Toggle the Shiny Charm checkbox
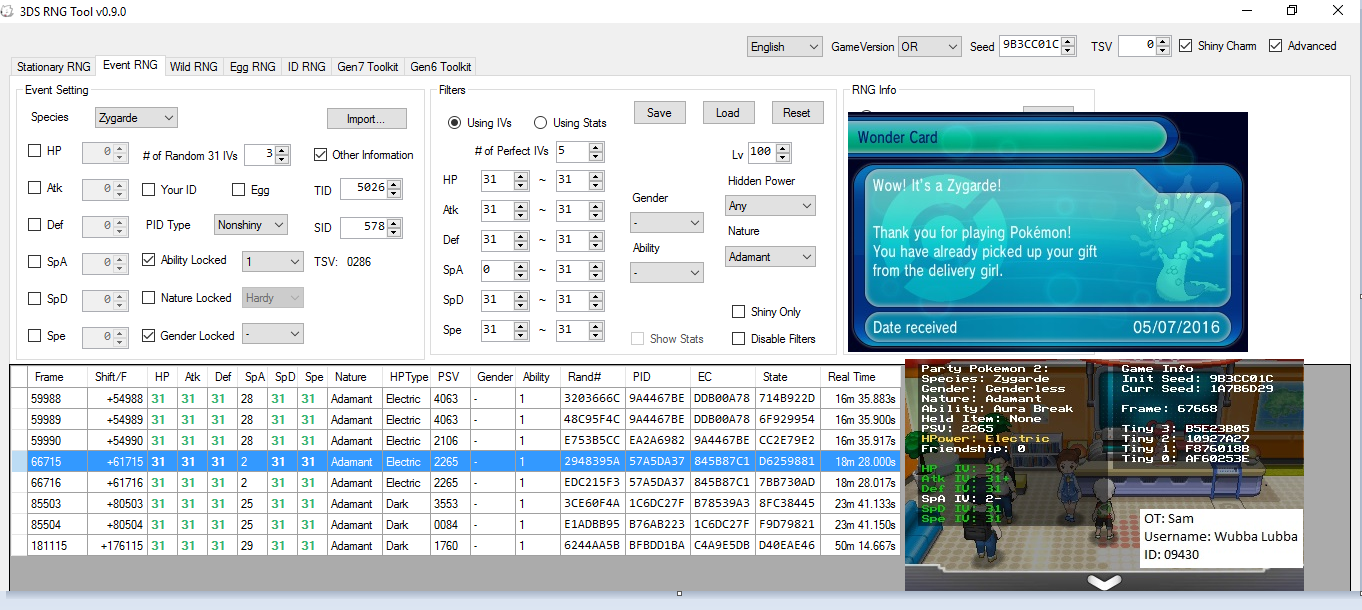 tap(1186, 46)
